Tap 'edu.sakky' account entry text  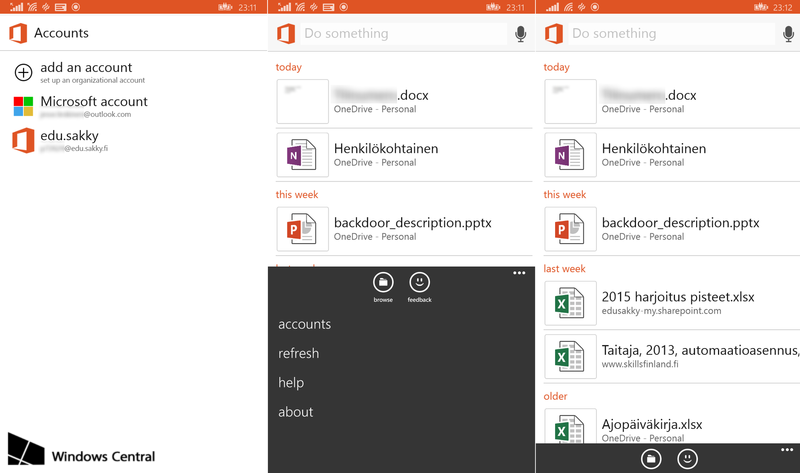point(69,136)
